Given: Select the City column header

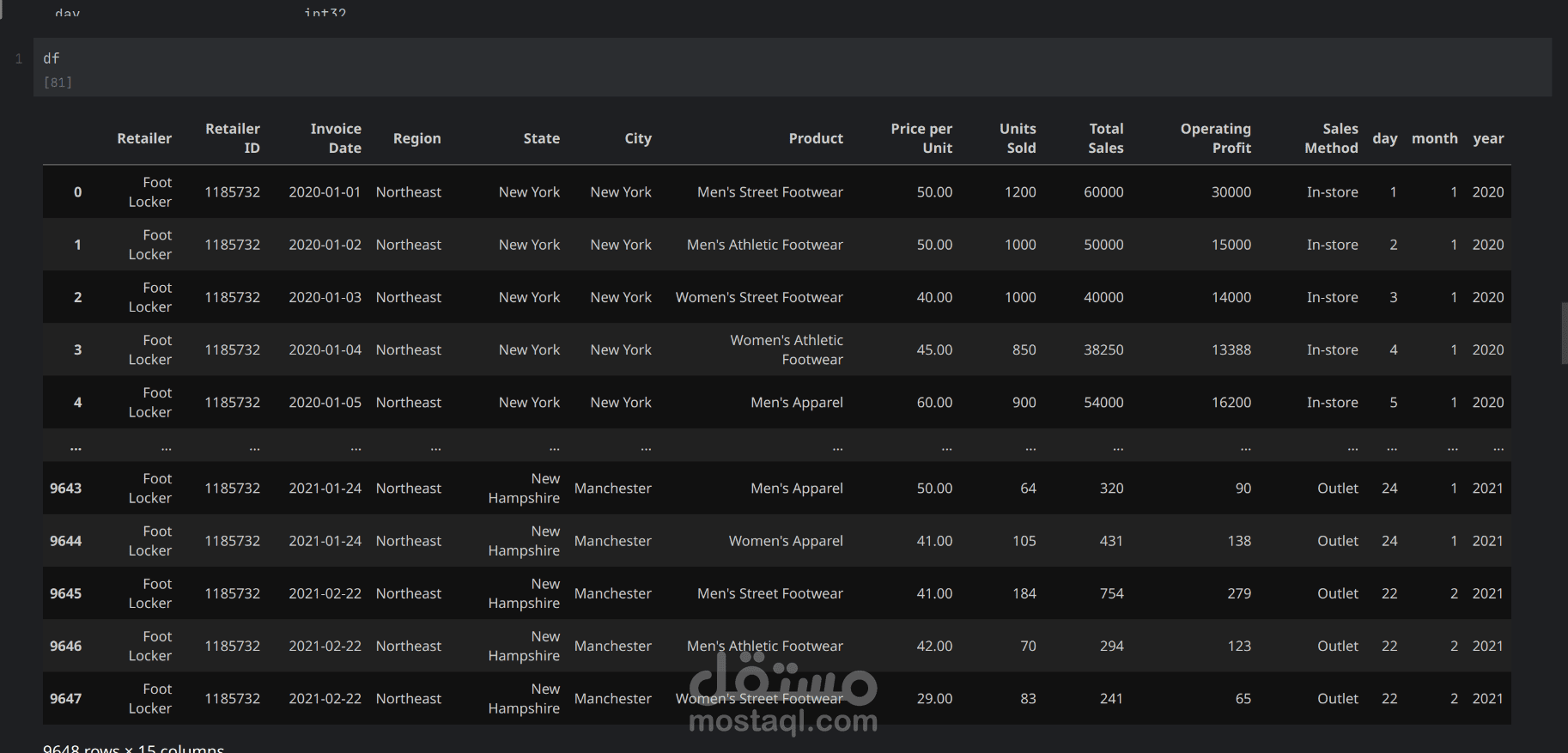Looking at the screenshot, I should [x=638, y=138].
